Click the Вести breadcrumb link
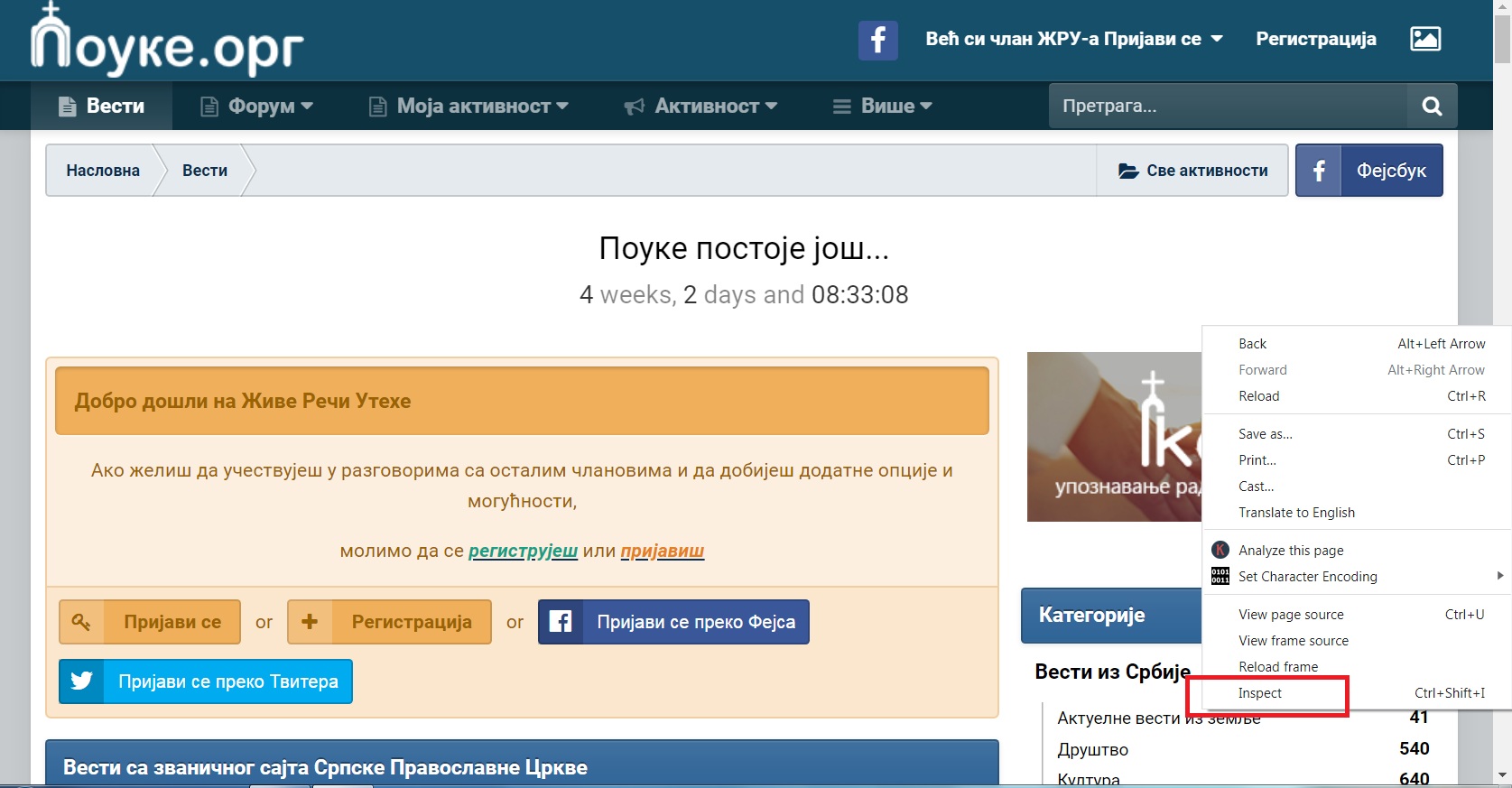The height and width of the screenshot is (788, 1512). (x=205, y=171)
